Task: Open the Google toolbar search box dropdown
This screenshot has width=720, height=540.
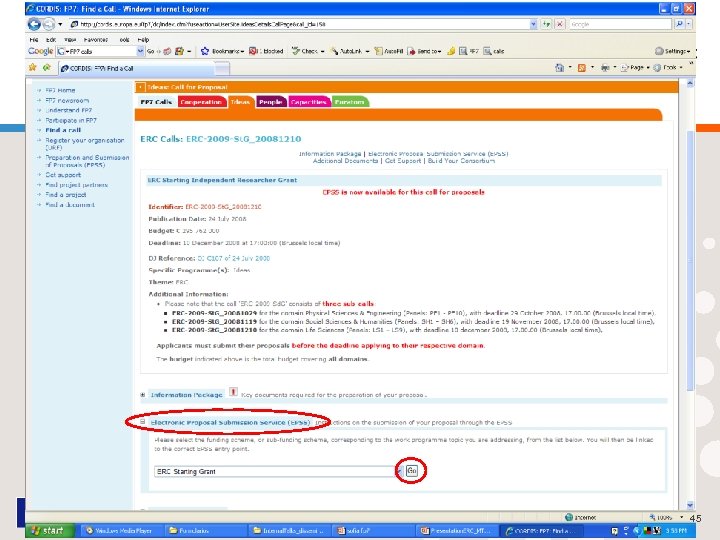Action: point(141,51)
